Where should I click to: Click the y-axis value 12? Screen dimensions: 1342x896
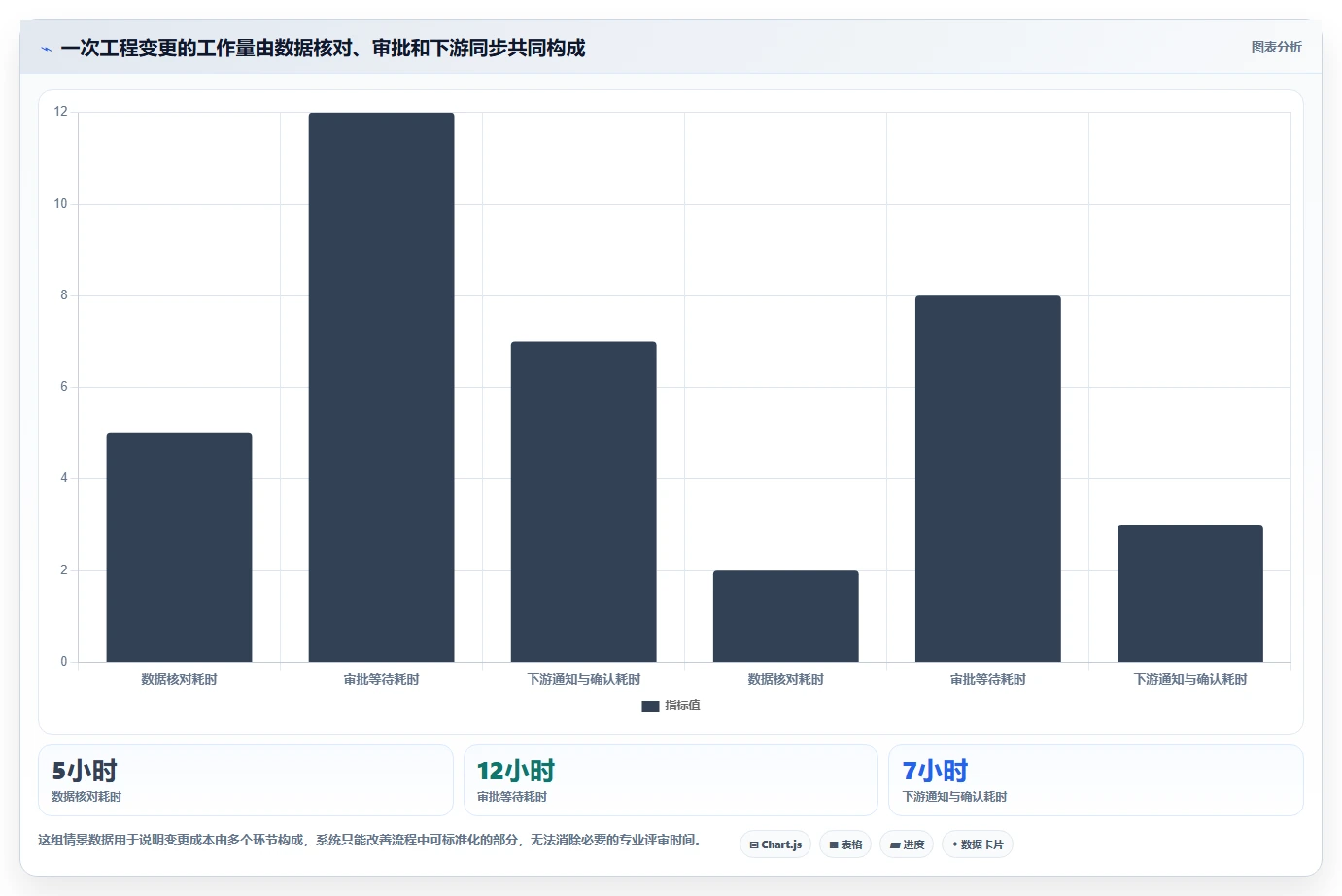click(x=61, y=112)
